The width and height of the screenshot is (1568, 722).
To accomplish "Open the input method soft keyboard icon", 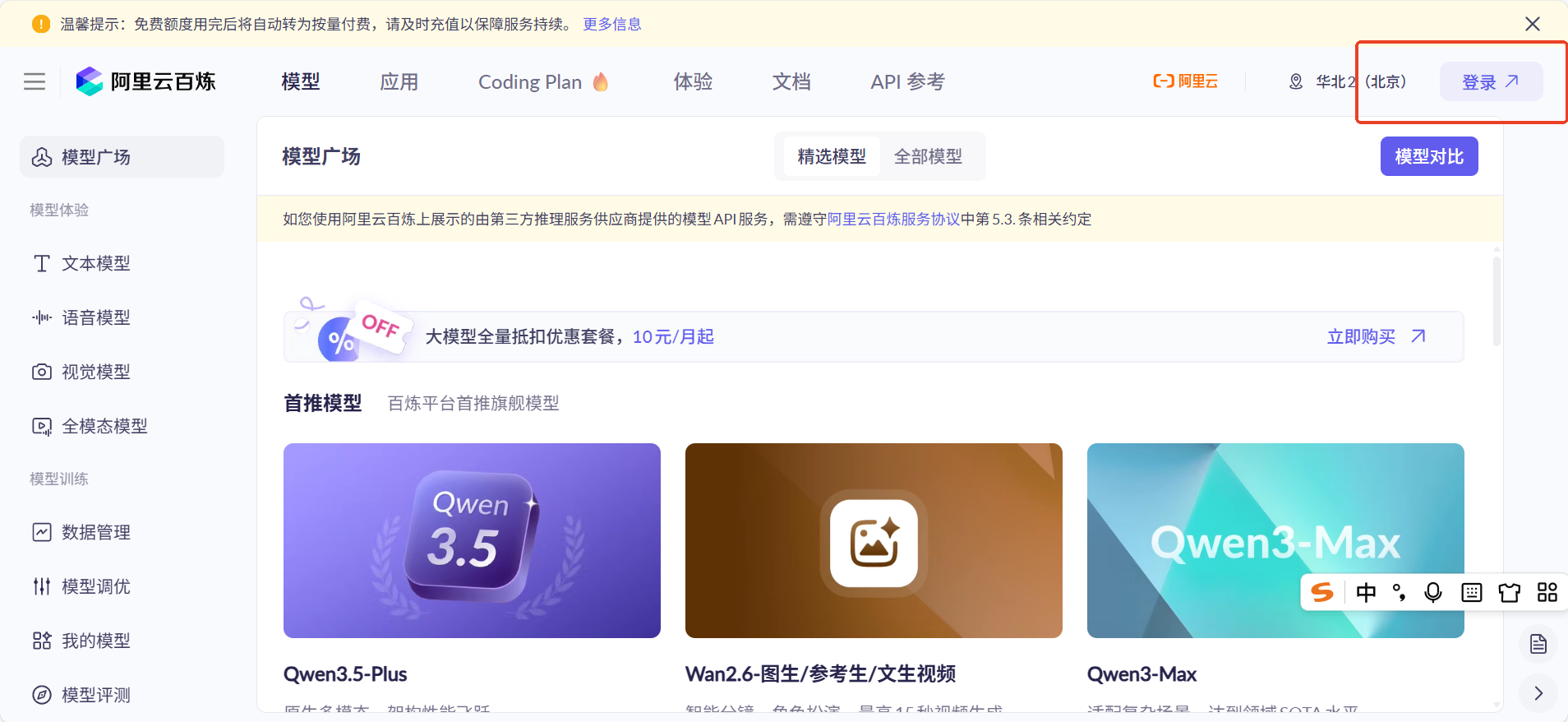I will pos(1472,592).
